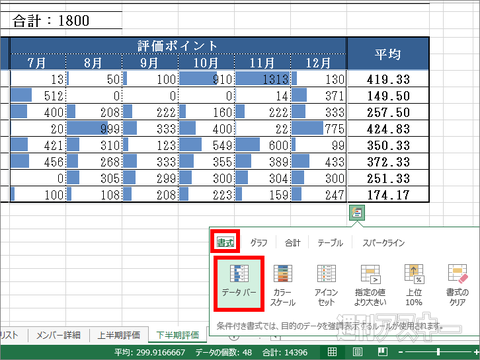Viewport: 480px width, 360px height.
Task: Select the 10月 column header
Action: point(206,62)
